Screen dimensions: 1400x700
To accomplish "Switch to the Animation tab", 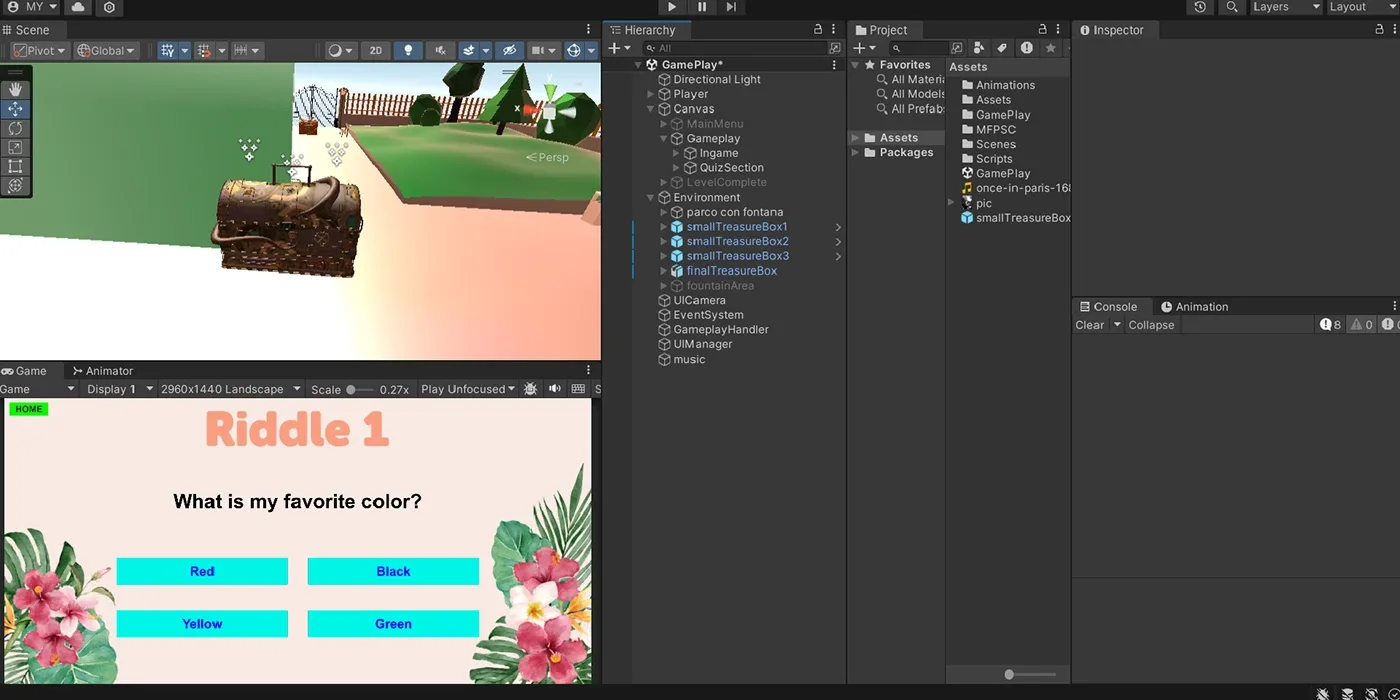I will coord(1194,307).
